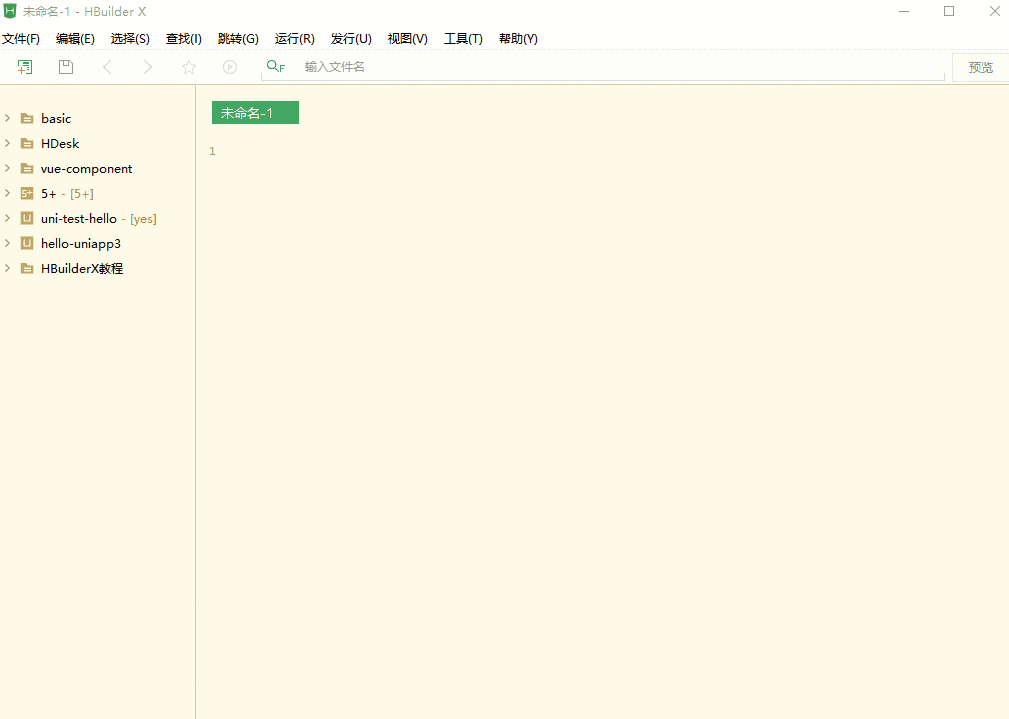The image size is (1009, 719).
Task: Click the HBuilder X logo in title bar
Action: coord(10,11)
